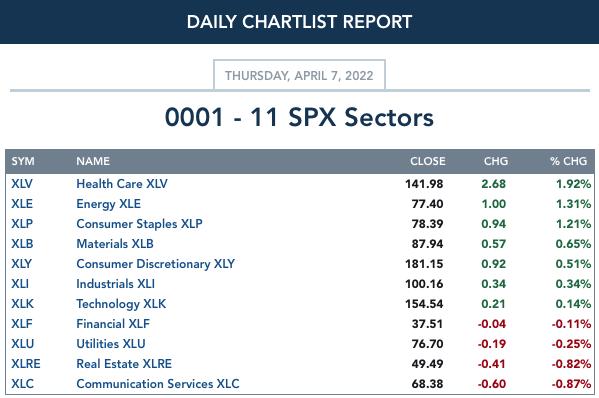Click Consumer Discretionary XLY name
The width and height of the screenshot is (599, 398).
(155, 264)
